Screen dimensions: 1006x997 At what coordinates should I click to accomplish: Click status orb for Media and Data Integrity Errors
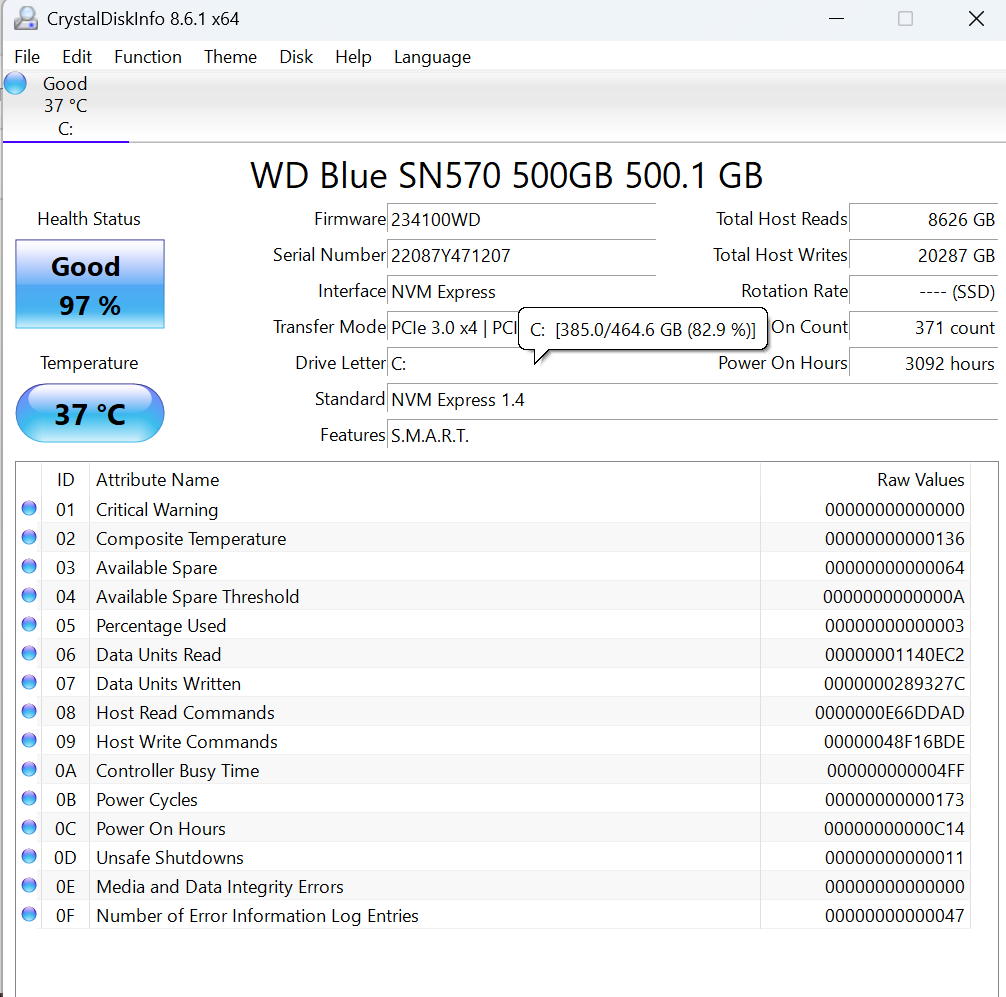pos(29,886)
